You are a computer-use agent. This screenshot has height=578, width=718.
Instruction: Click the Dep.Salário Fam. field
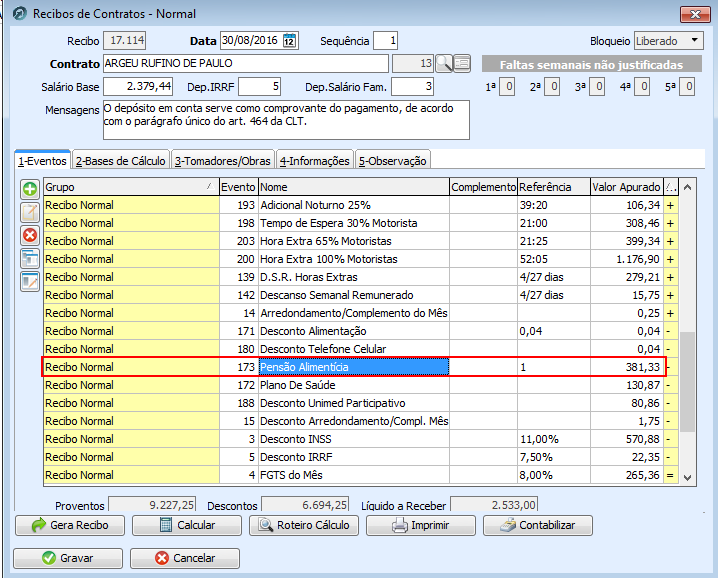413,87
